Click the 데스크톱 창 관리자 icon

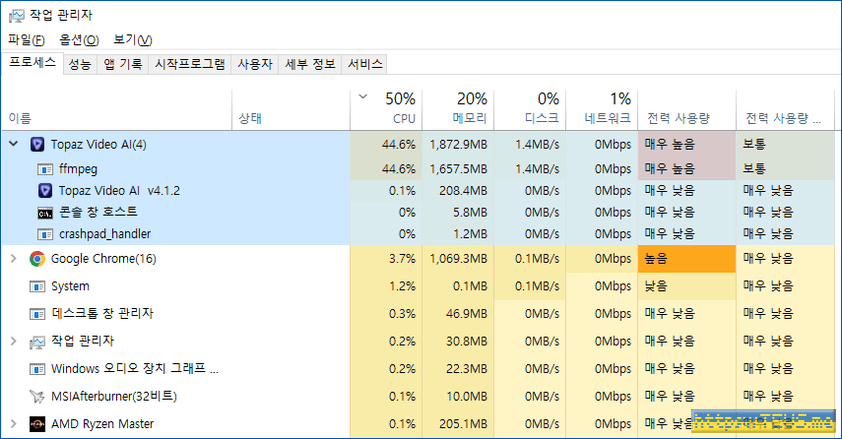point(37,314)
